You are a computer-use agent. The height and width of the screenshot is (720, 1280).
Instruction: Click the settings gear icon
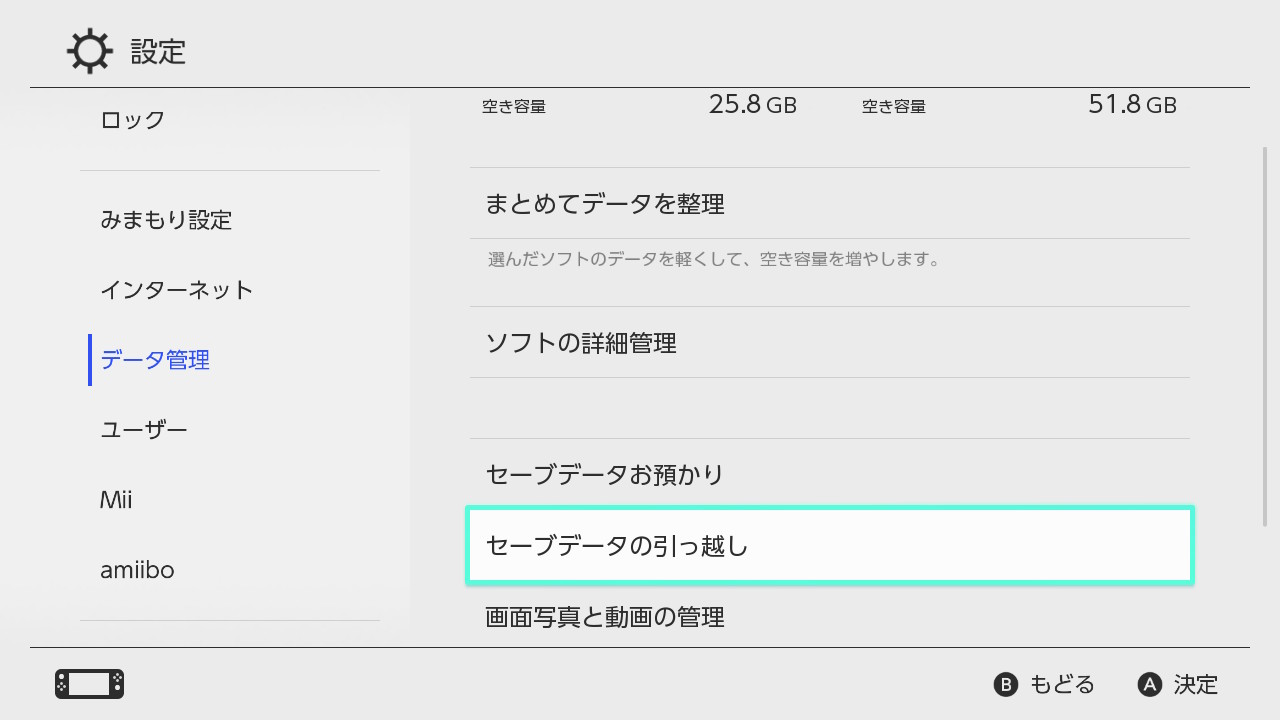click(x=89, y=51)
